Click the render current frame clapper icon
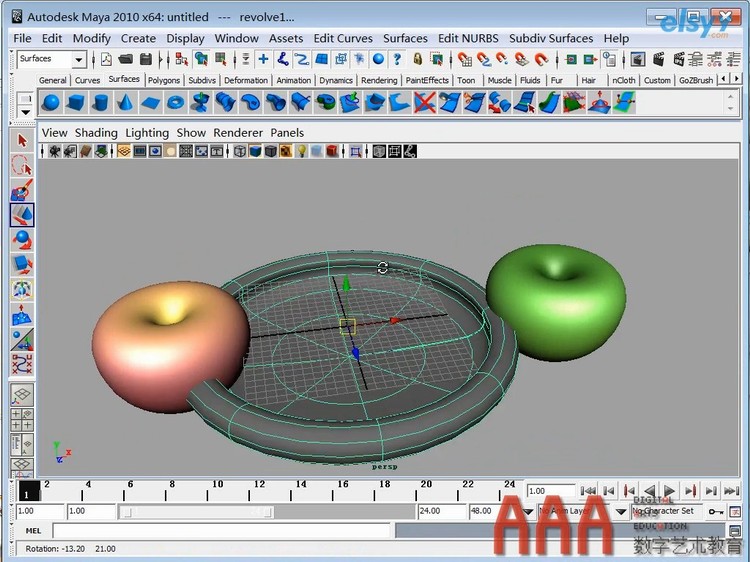This screenshot has height=562, width=750. point(659,59)
